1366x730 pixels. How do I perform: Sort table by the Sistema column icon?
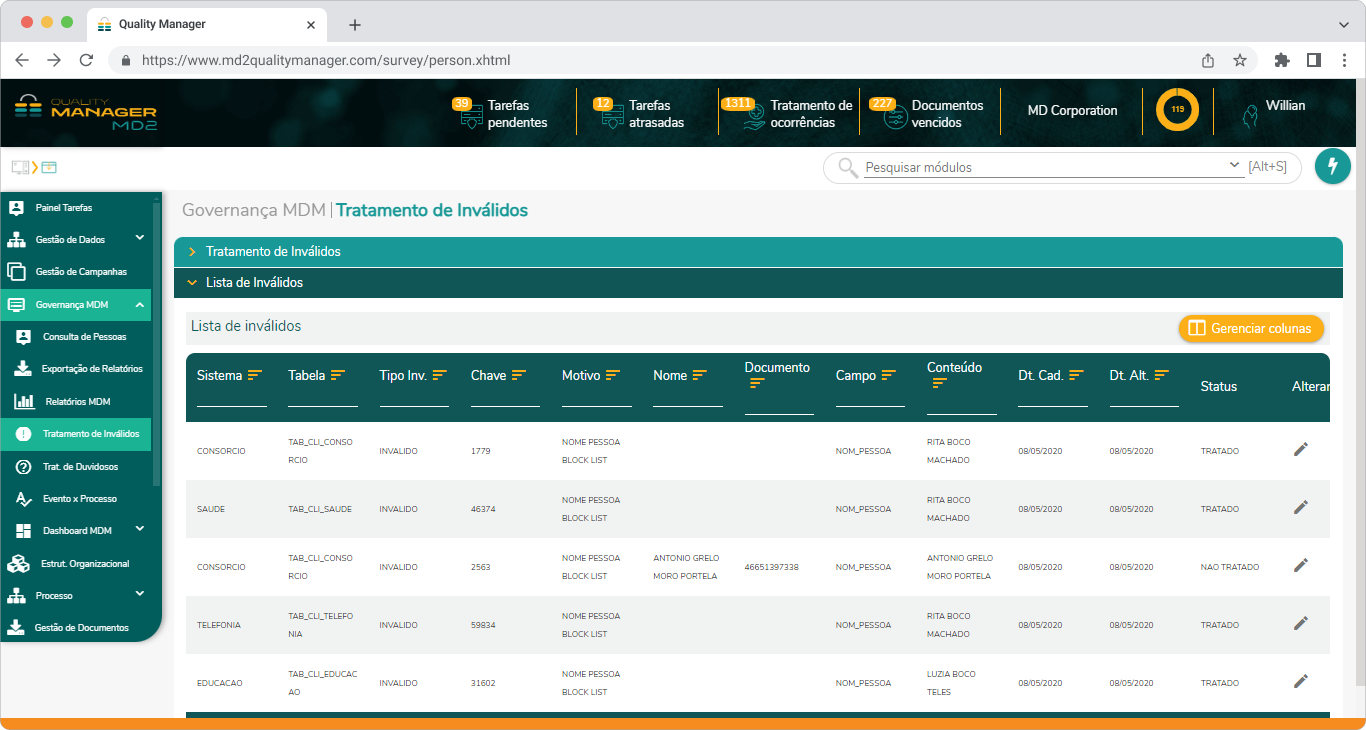(x=255, y=375)
